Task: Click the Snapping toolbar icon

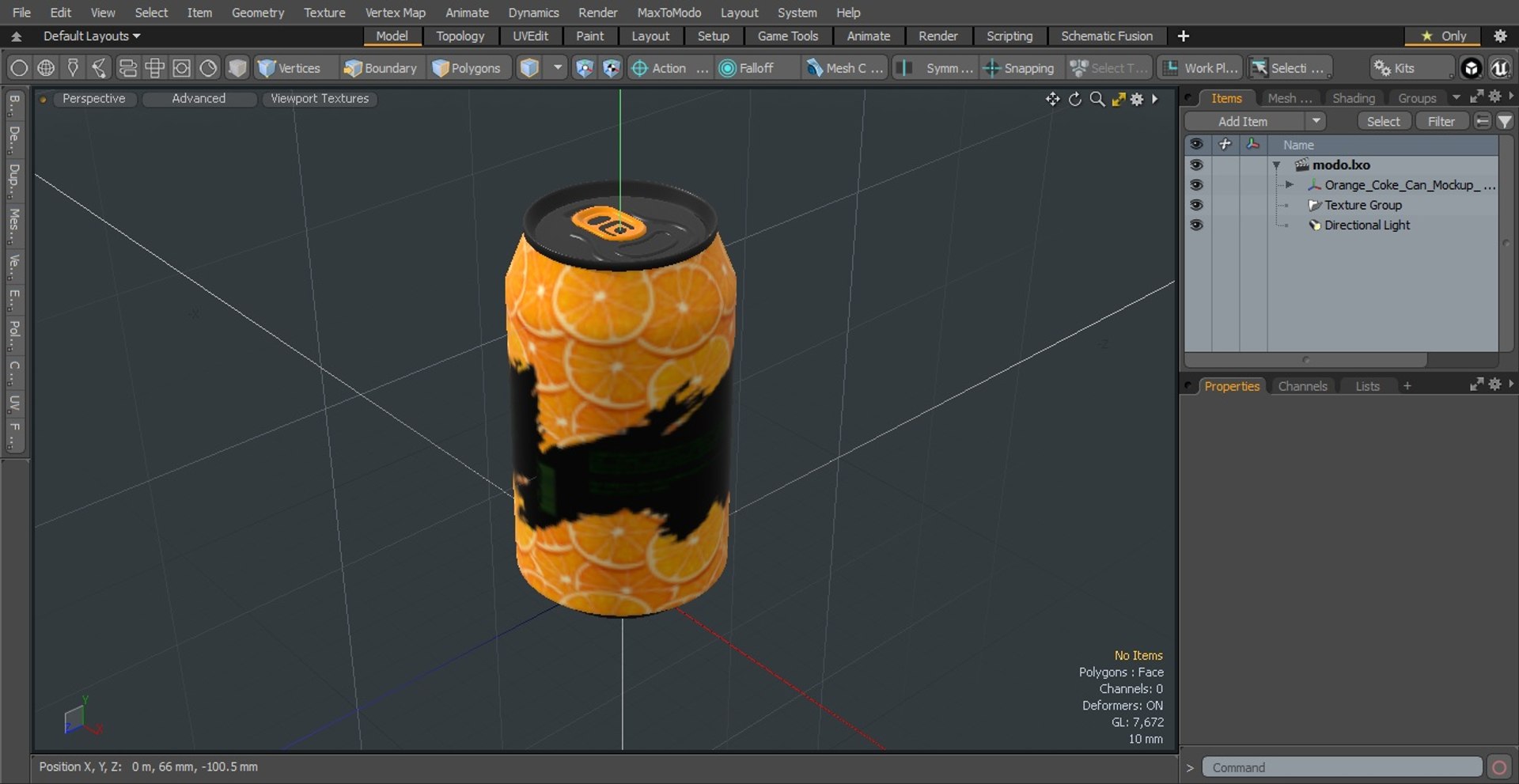Action: coord(991,68)
